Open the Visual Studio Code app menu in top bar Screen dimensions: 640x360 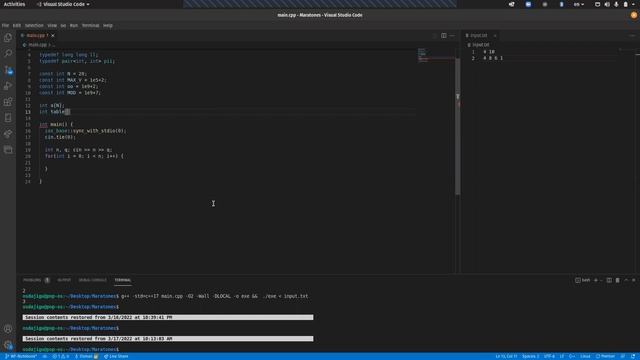[63, 4]
